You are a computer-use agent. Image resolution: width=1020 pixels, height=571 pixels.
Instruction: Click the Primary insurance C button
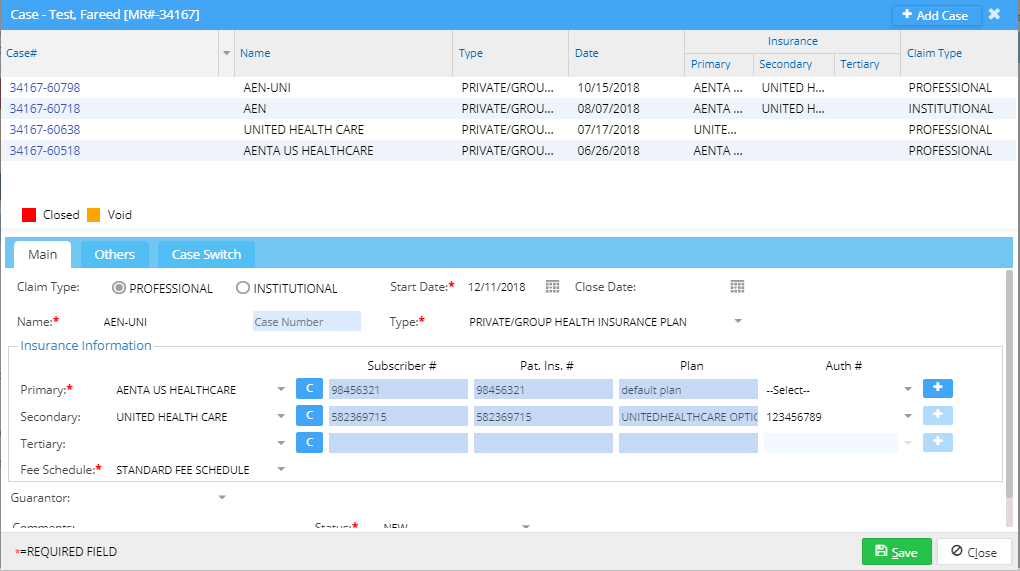[x=309, y=389]
